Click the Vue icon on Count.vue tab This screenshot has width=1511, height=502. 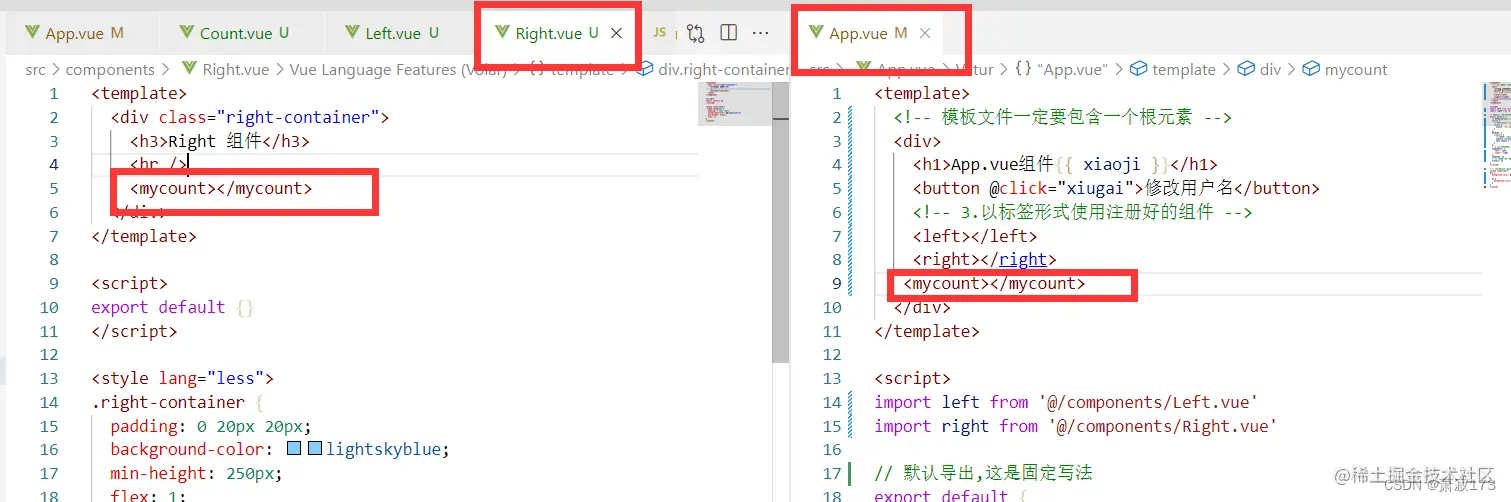(x=187, y=33)
